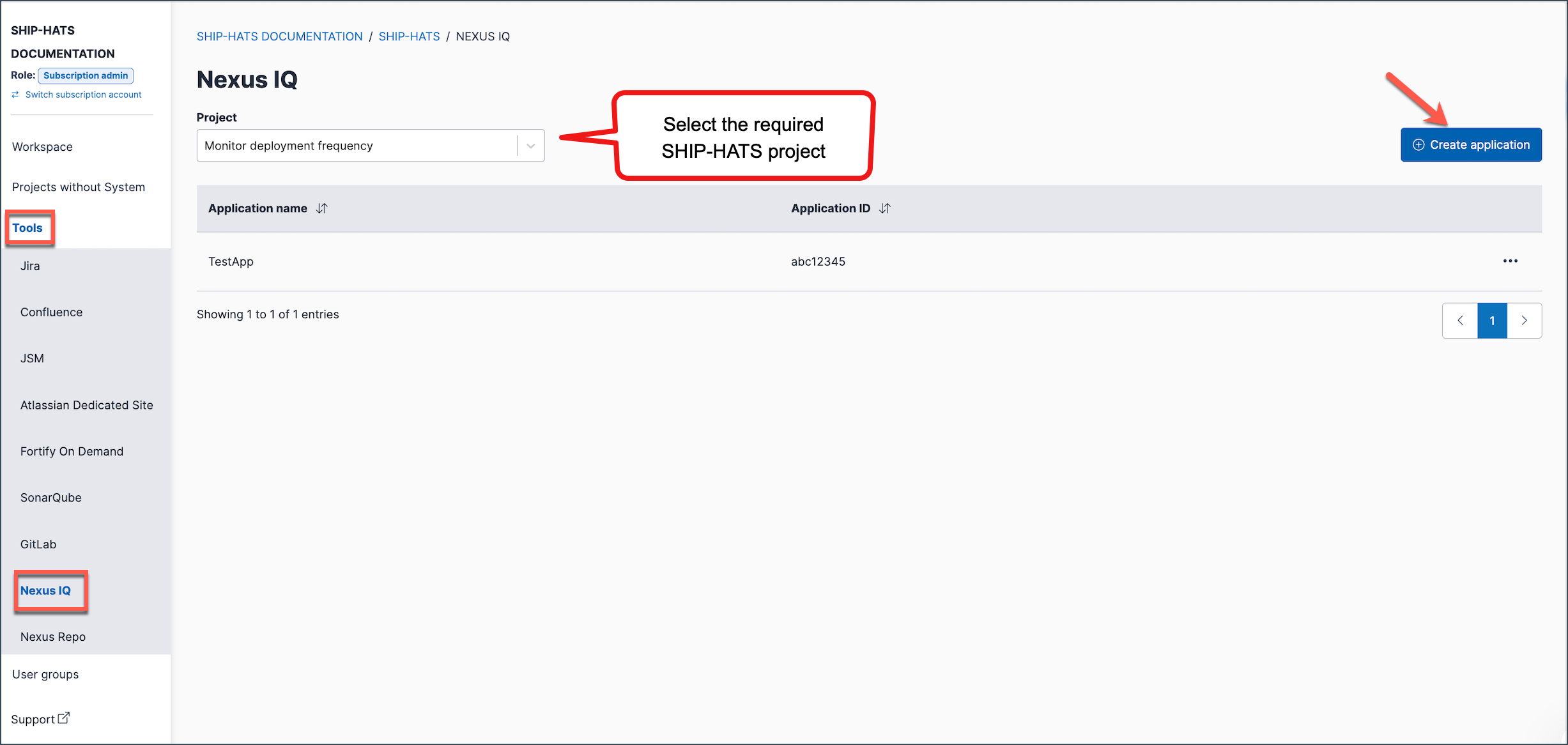Open GitLab in the sidebar
This screenshot has width=1568, height=745.
coord(38,544)
